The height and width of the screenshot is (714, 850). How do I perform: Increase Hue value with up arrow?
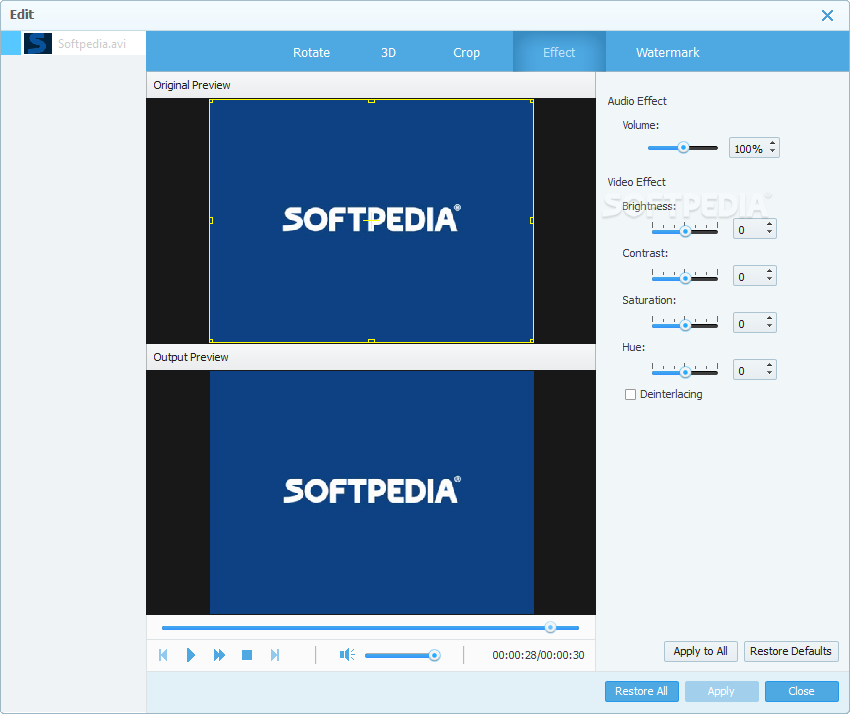tap(769, 365)
